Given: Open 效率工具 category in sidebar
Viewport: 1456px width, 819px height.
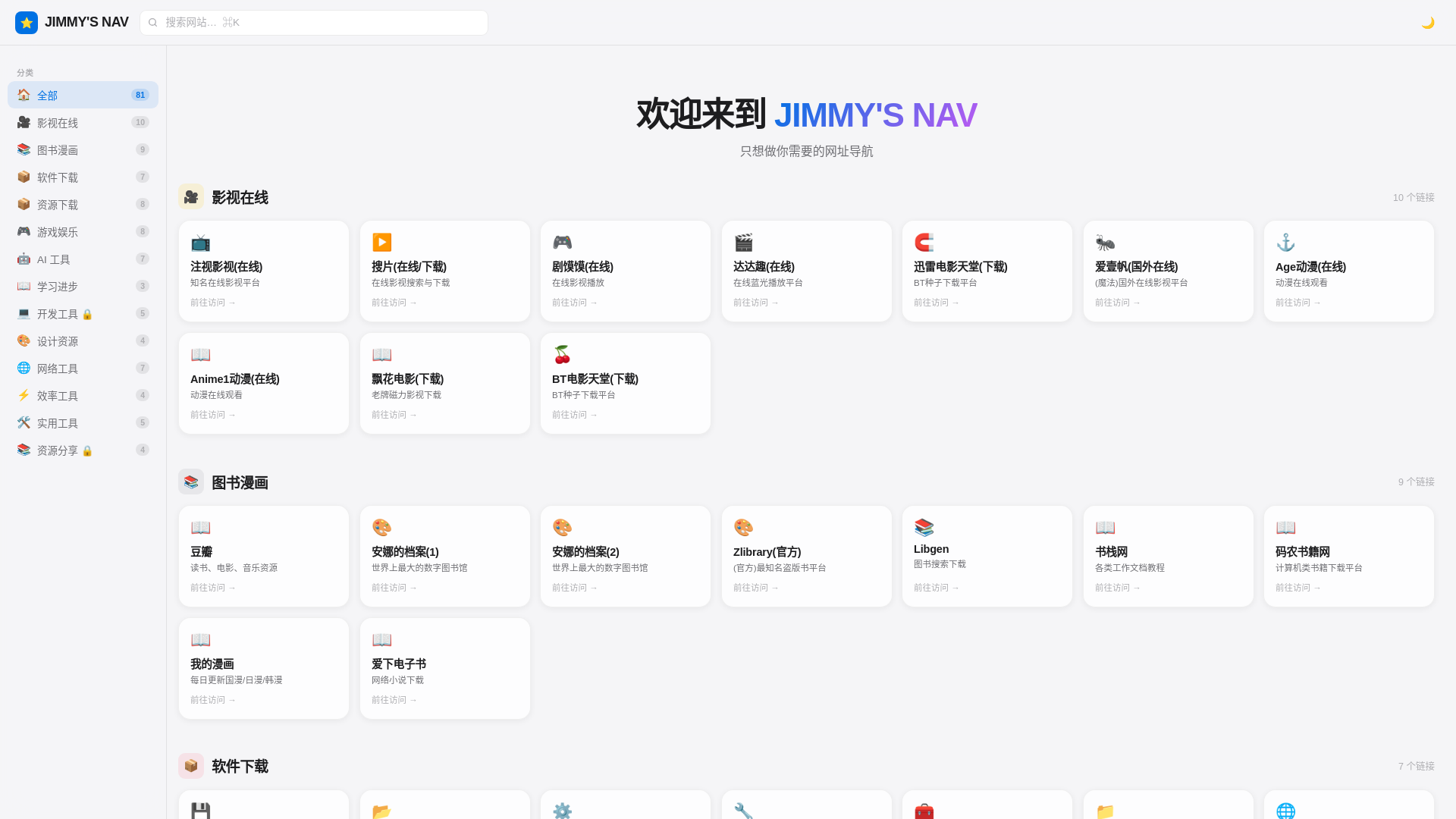Looking at the screenshot, I should (83, 395).
